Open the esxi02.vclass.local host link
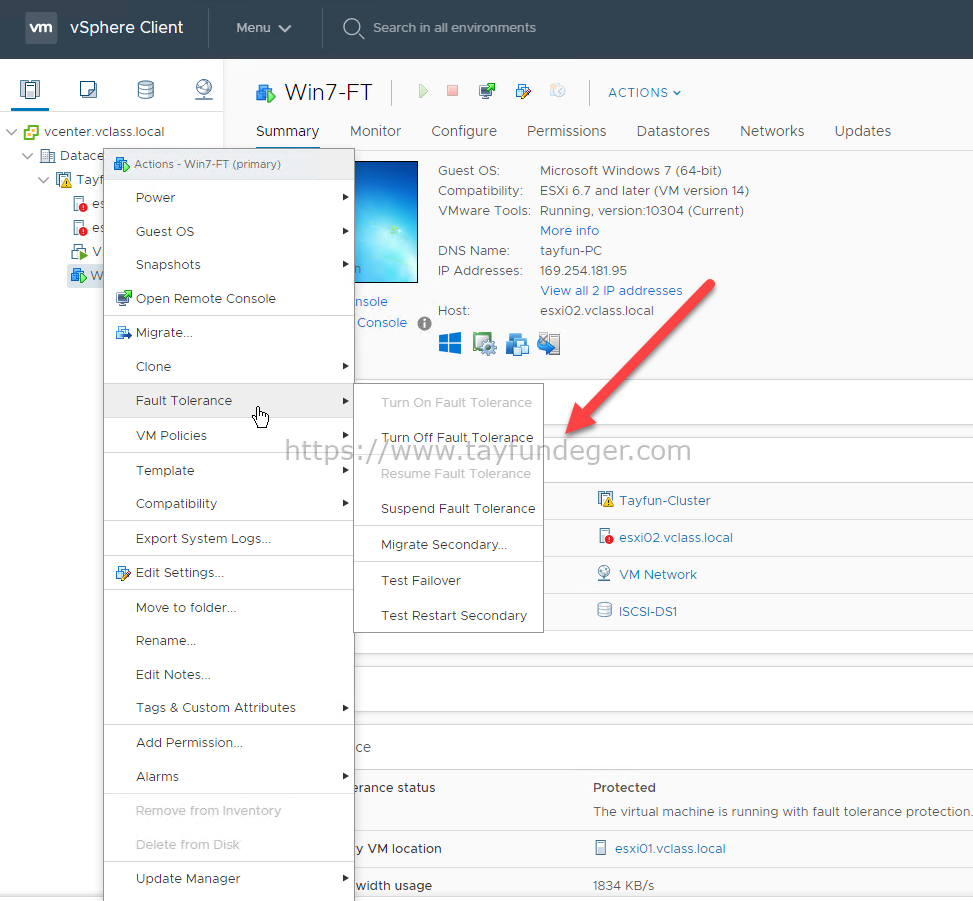The width and height of the screenshot is (973, 901). click(676, 537)
